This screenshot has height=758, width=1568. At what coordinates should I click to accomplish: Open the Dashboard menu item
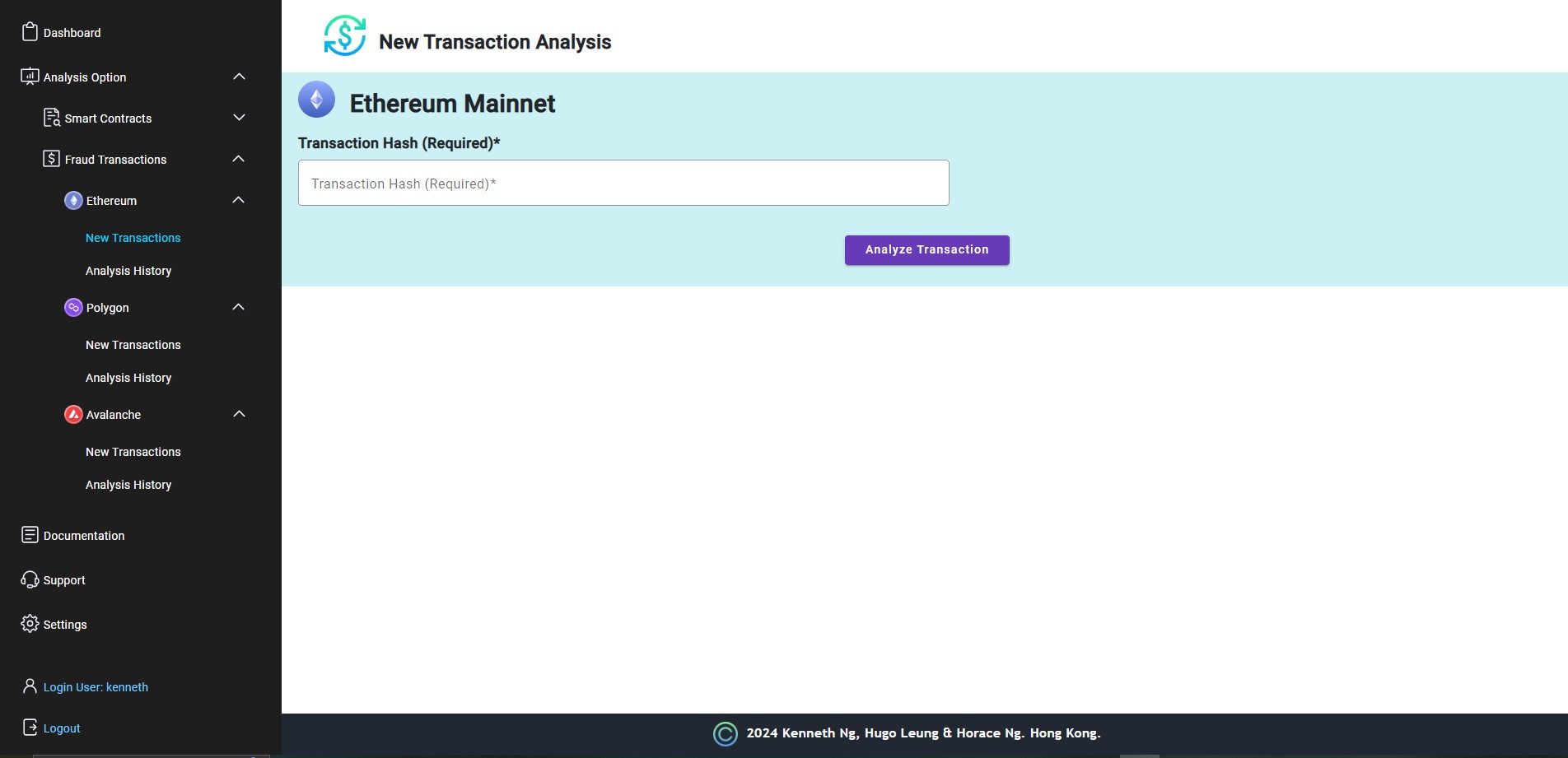point(72,33)
